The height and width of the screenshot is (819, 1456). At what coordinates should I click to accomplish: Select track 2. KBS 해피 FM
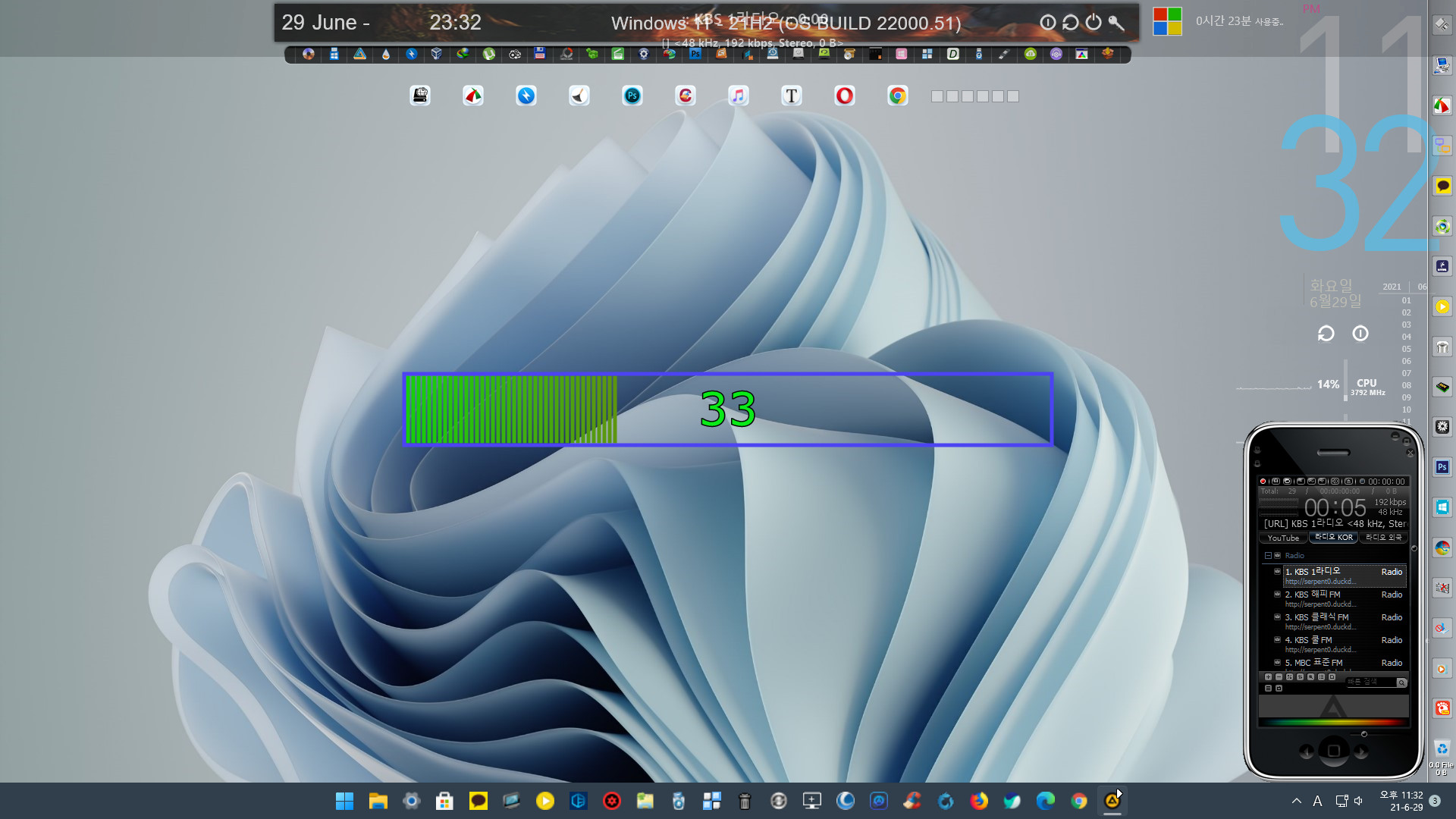pos(1344,598)
